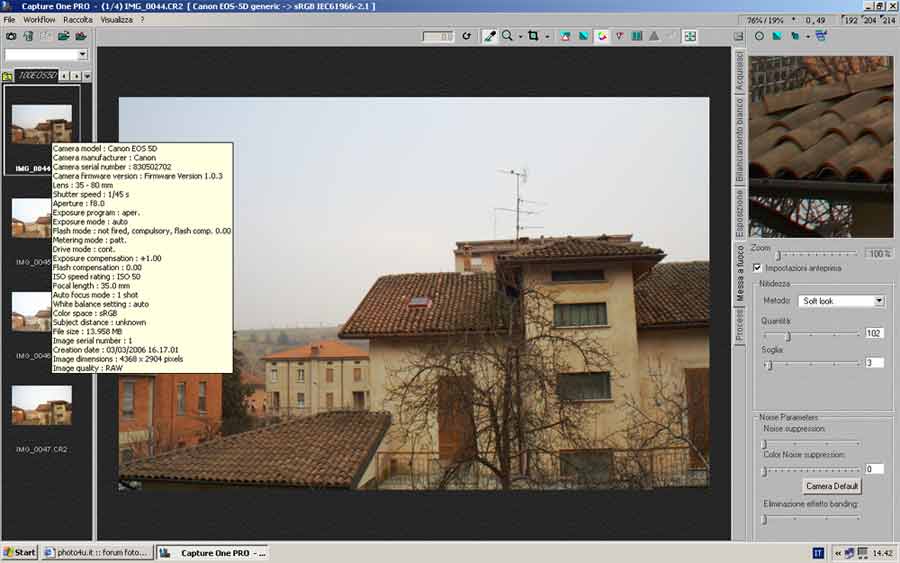This screenshot has height=563, width=900.
Task: Click the Soglia value field showing 3
Action: (874, 363)
